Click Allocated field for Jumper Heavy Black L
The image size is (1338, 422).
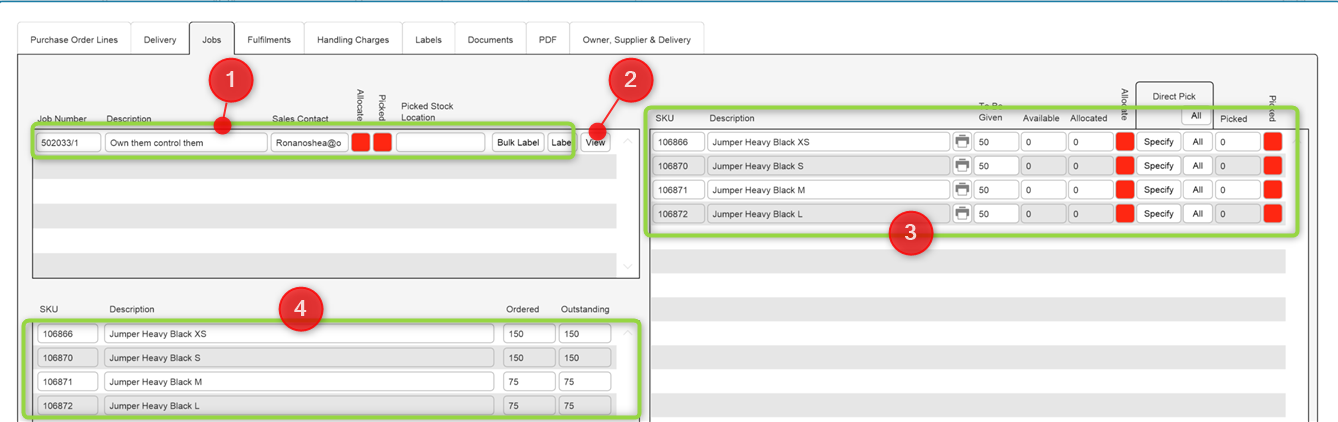pyautogui.click(x=1091, y=214)
